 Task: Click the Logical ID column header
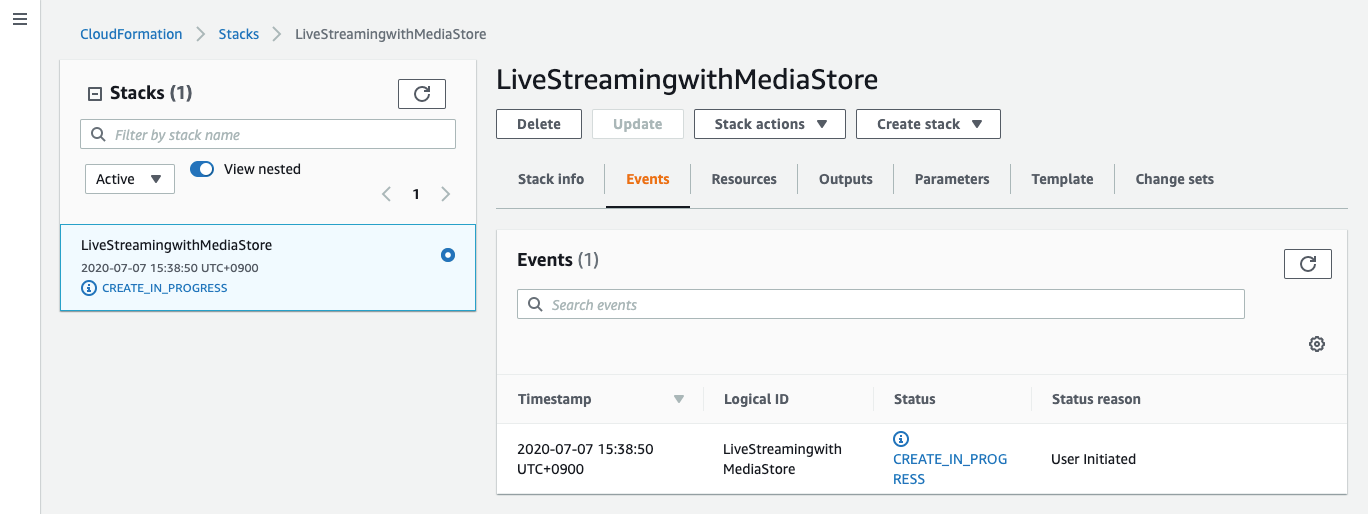tap(756, 399)
